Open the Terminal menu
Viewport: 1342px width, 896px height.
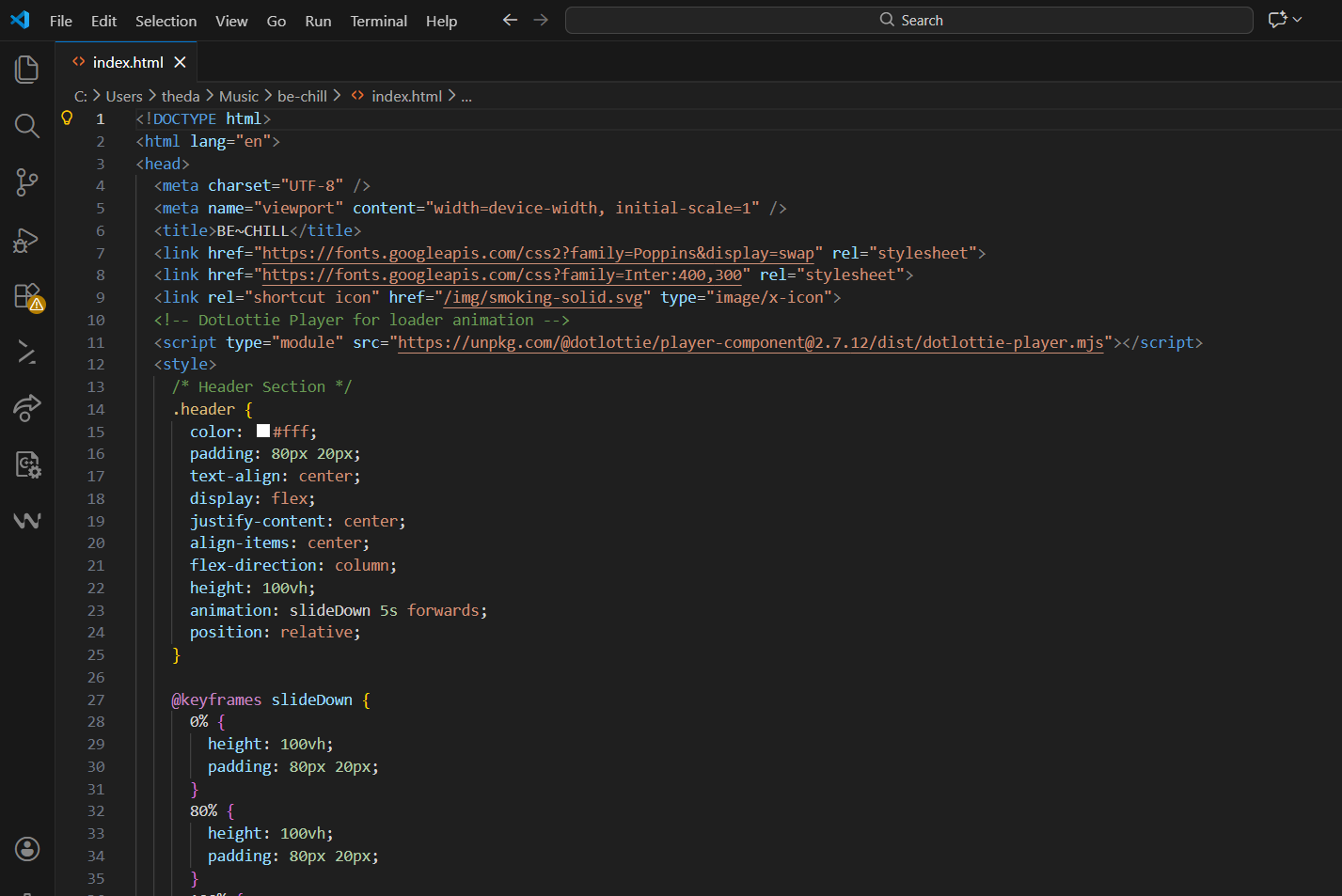point(378,21)
